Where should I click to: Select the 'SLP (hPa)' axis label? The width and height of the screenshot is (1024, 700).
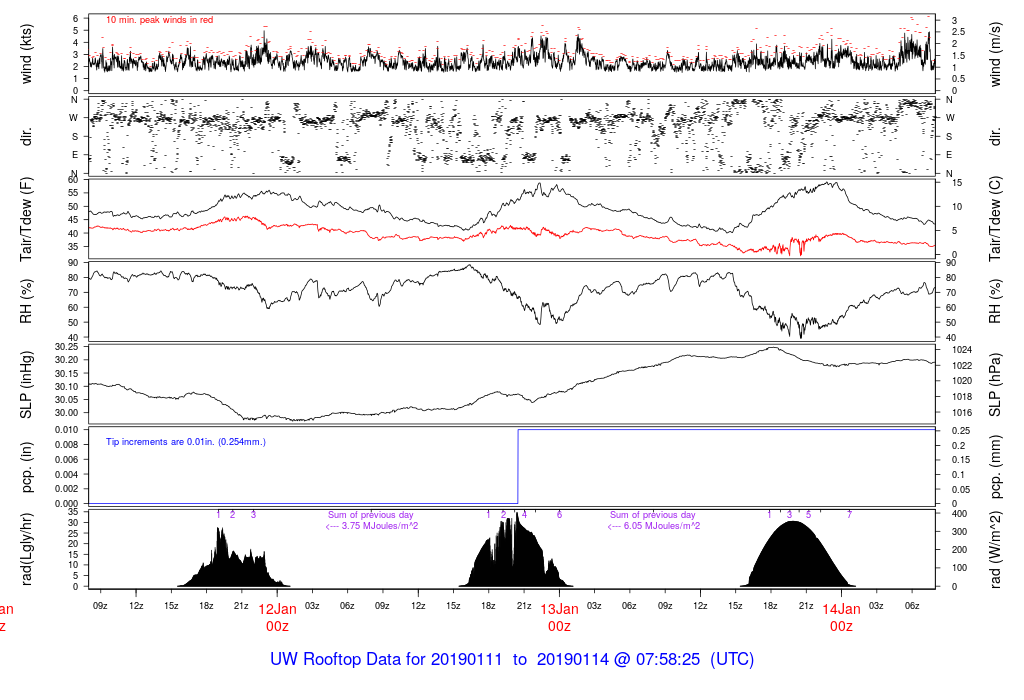pyautogui.click(x=995, y=385)
